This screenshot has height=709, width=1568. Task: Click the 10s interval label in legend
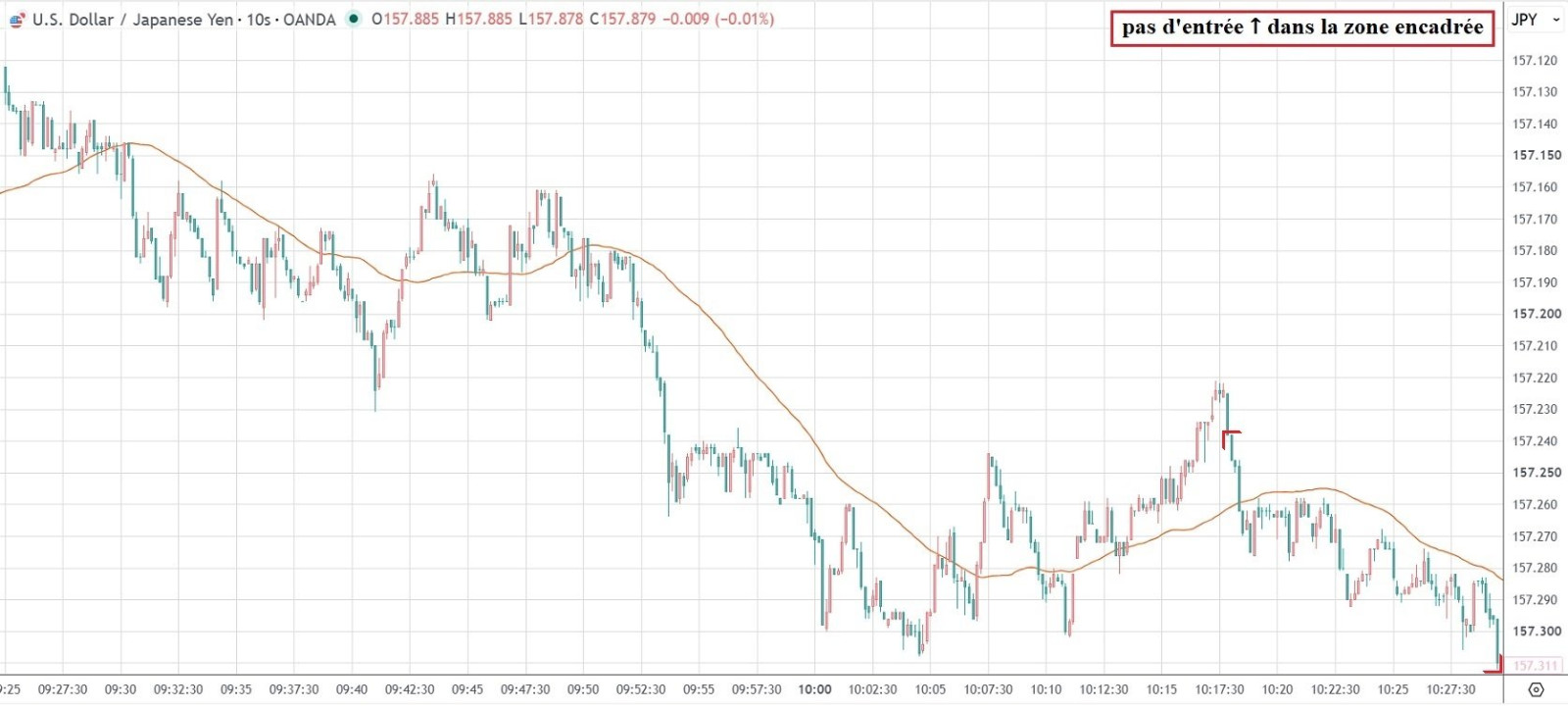(259, 20)
